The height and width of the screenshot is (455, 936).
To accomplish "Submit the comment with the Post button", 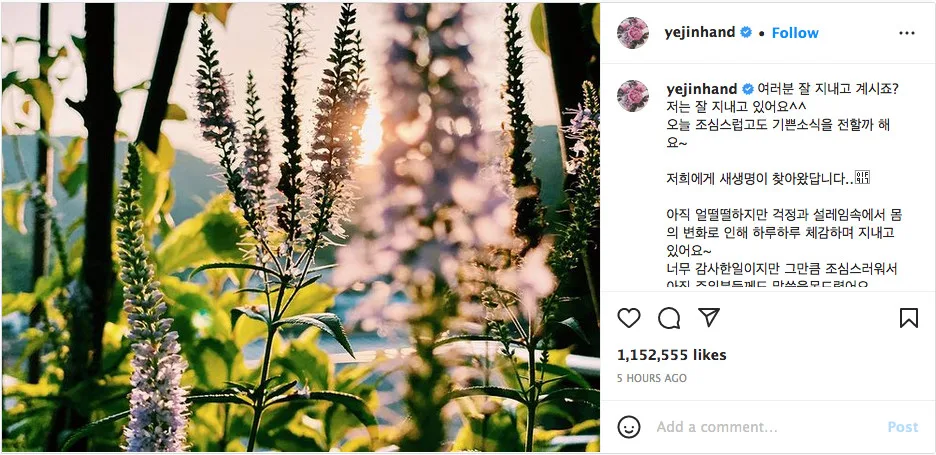I will [903, 427].
